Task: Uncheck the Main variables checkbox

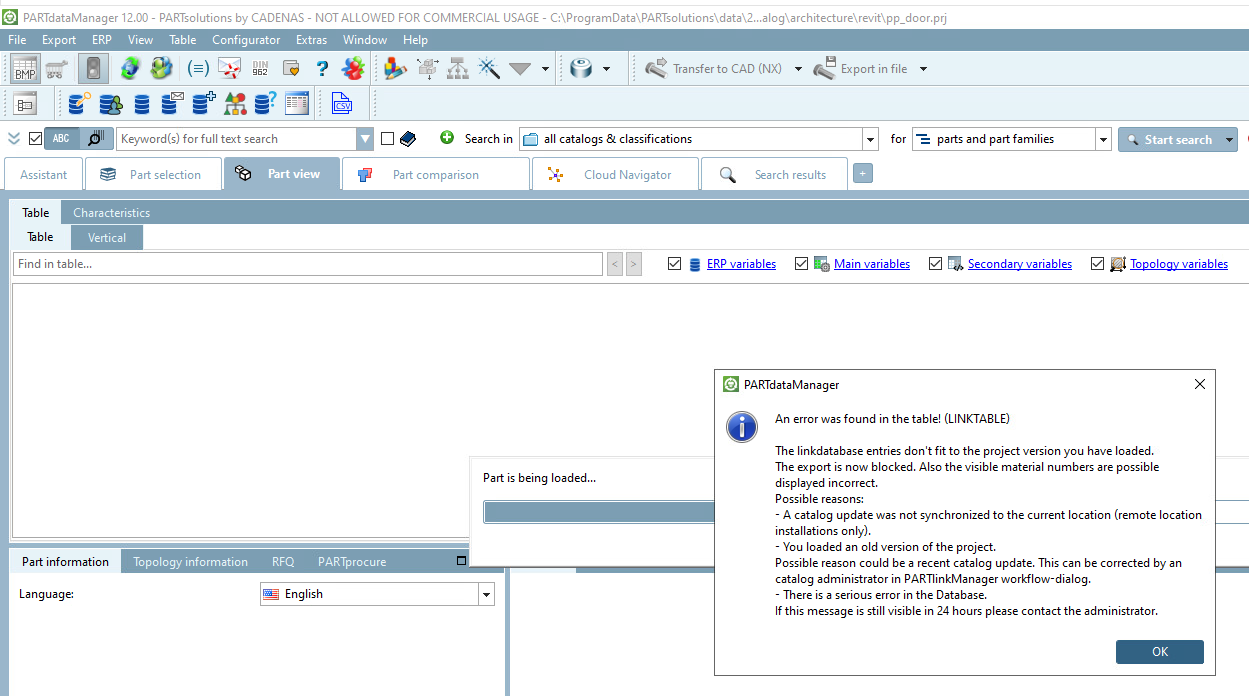Action: (801, 264)
